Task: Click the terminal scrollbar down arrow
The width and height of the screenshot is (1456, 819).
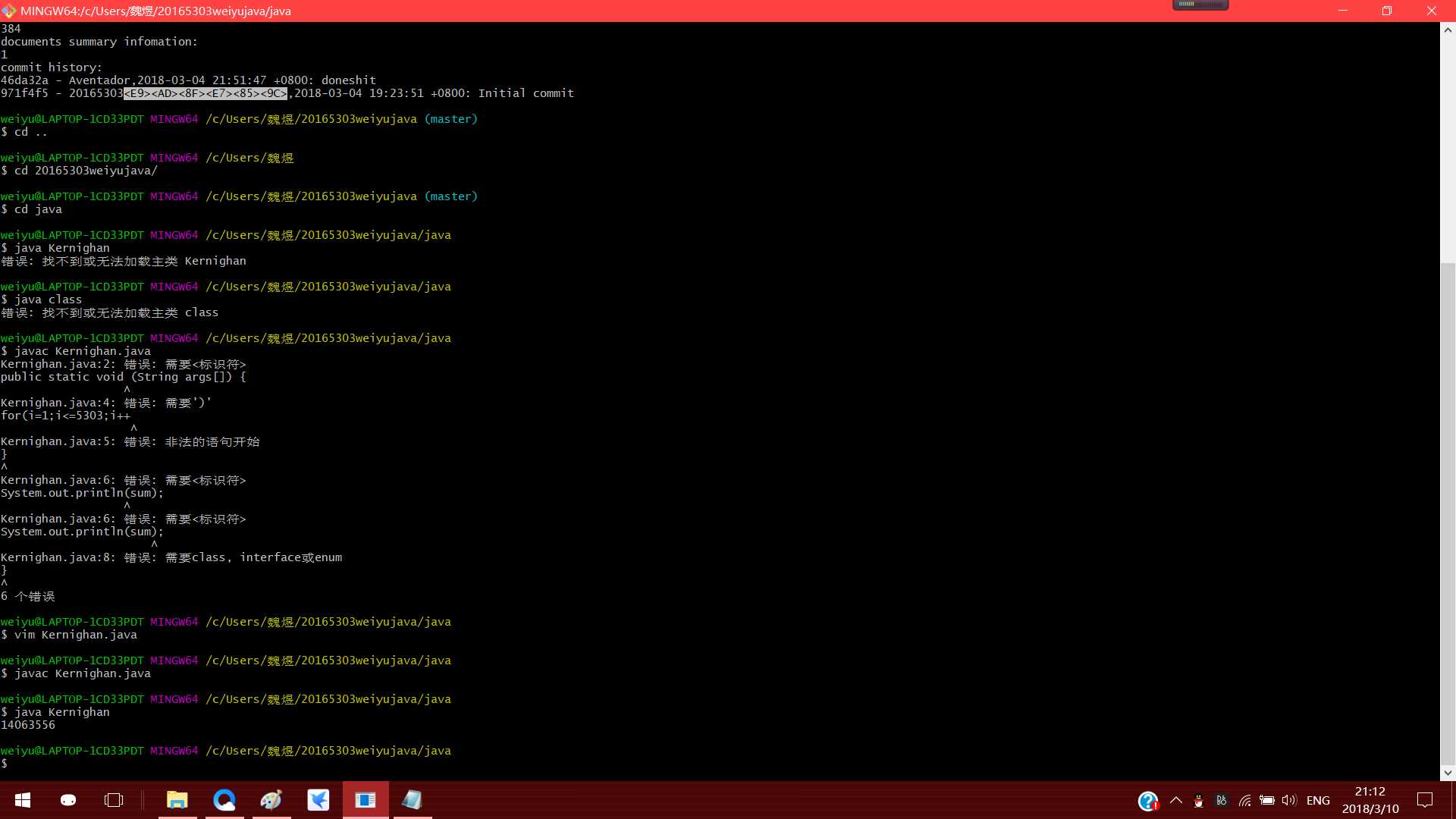Action: (x=1448, y=773)
